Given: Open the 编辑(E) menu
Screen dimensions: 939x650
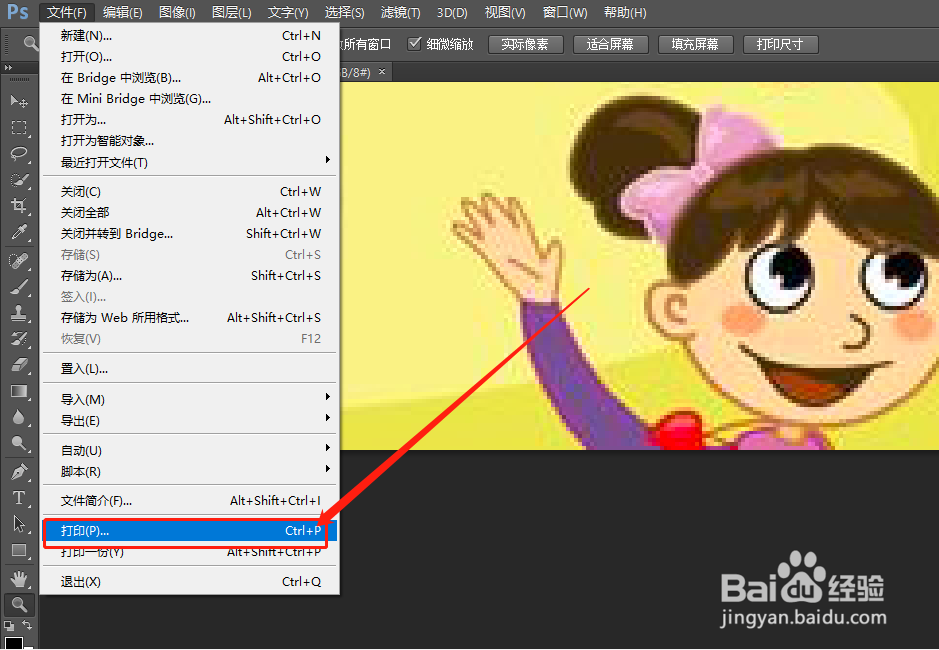Looking at the screenshot, I should click(122, 12).
